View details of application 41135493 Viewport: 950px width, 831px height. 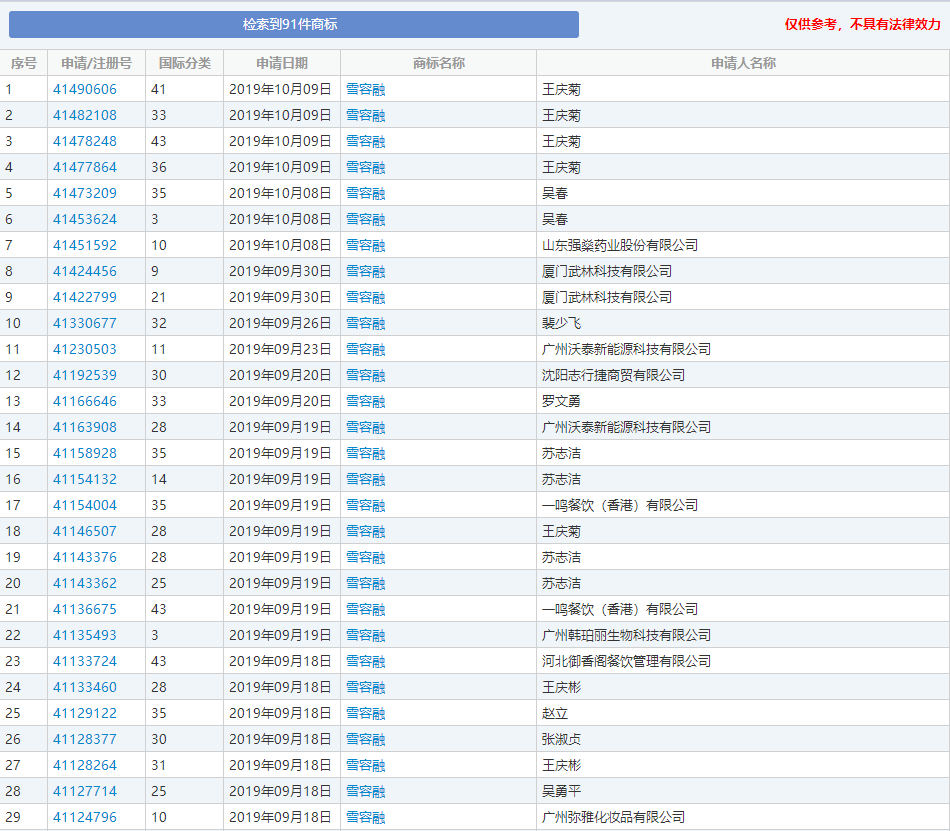[x=85, y=636]
